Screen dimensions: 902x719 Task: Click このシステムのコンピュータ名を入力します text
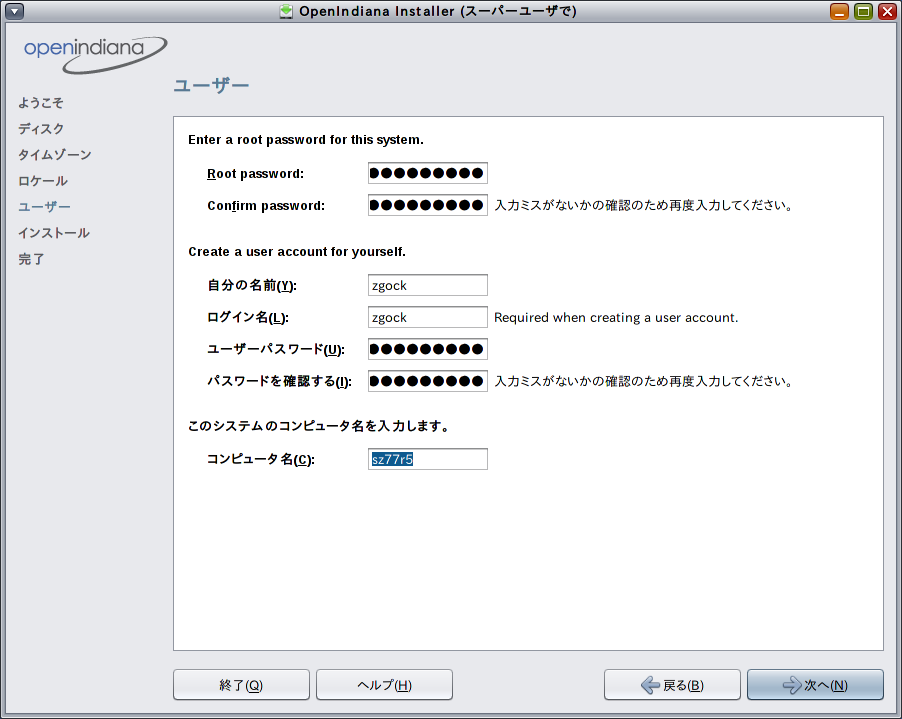318,426
